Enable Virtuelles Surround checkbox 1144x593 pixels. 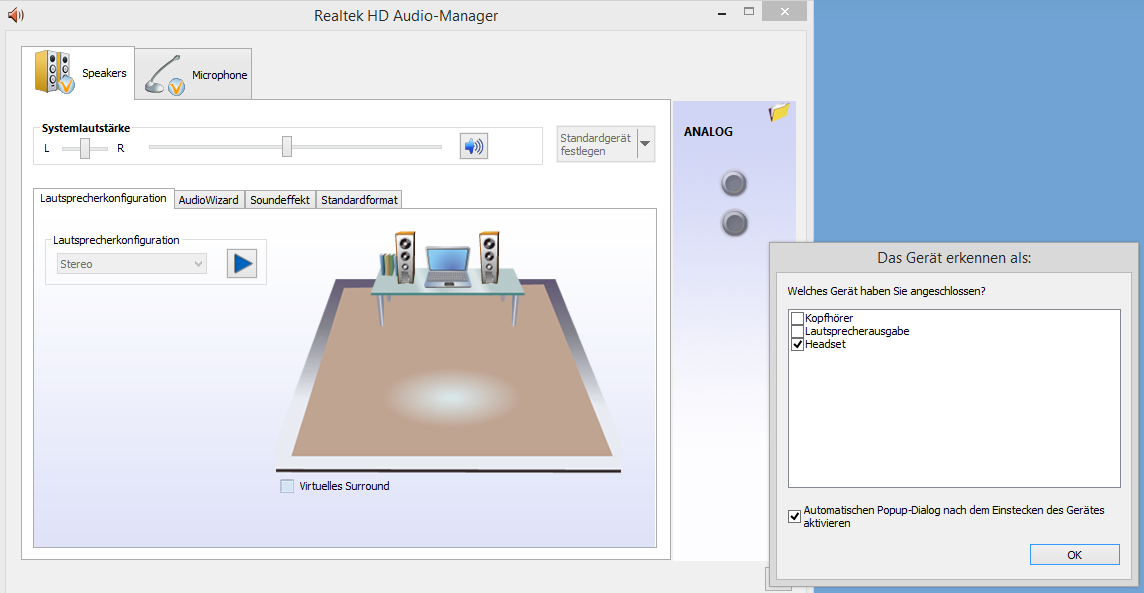tap(287, 487)
